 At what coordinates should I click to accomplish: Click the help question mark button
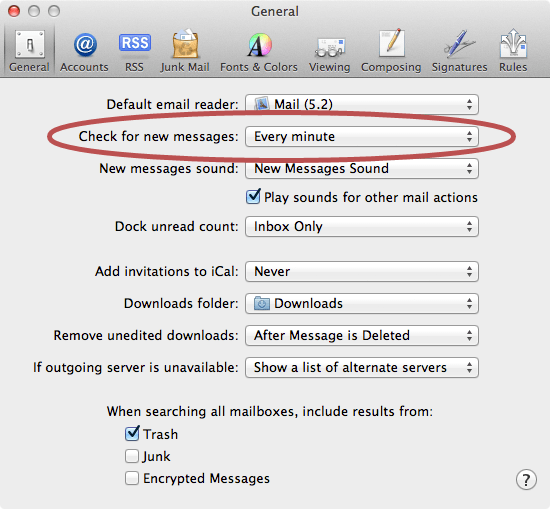(x=526, y=479)
